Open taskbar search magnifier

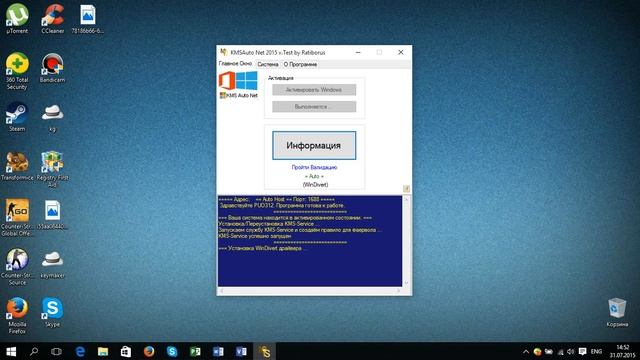click(34, 351)
